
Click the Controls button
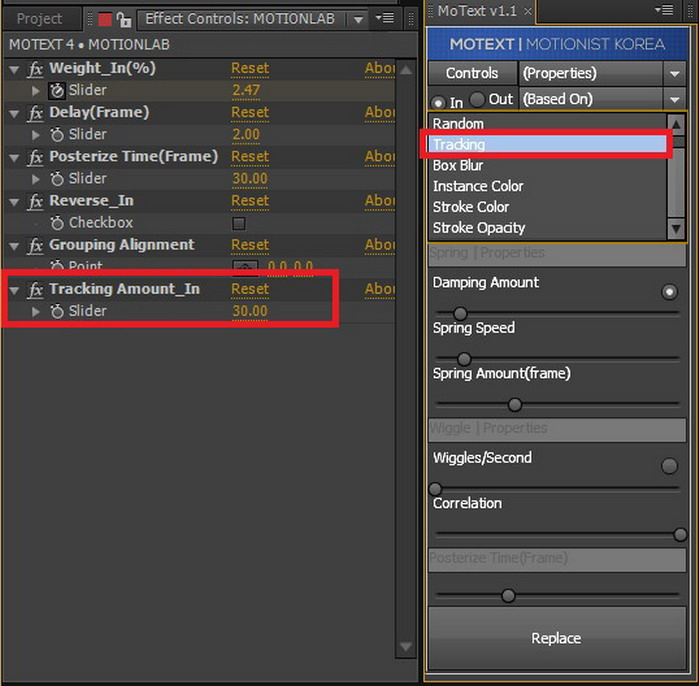coord(472,73)
